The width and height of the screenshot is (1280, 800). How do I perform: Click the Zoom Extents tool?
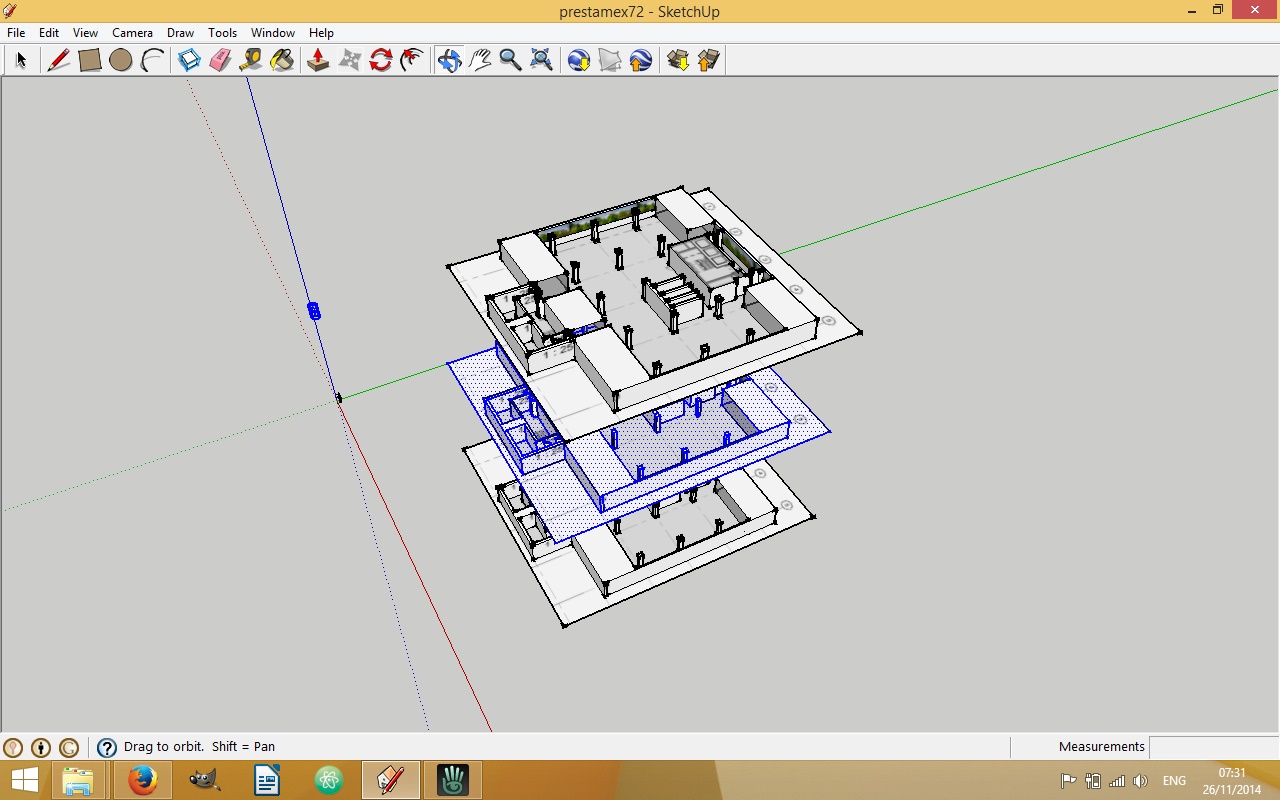pos(541,60)
